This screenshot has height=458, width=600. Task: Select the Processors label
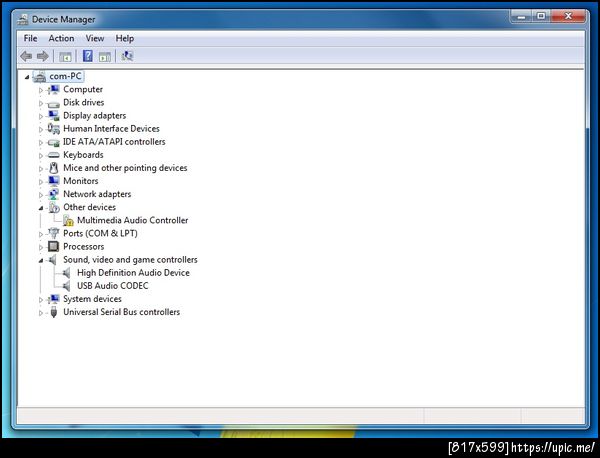[83, 246]
